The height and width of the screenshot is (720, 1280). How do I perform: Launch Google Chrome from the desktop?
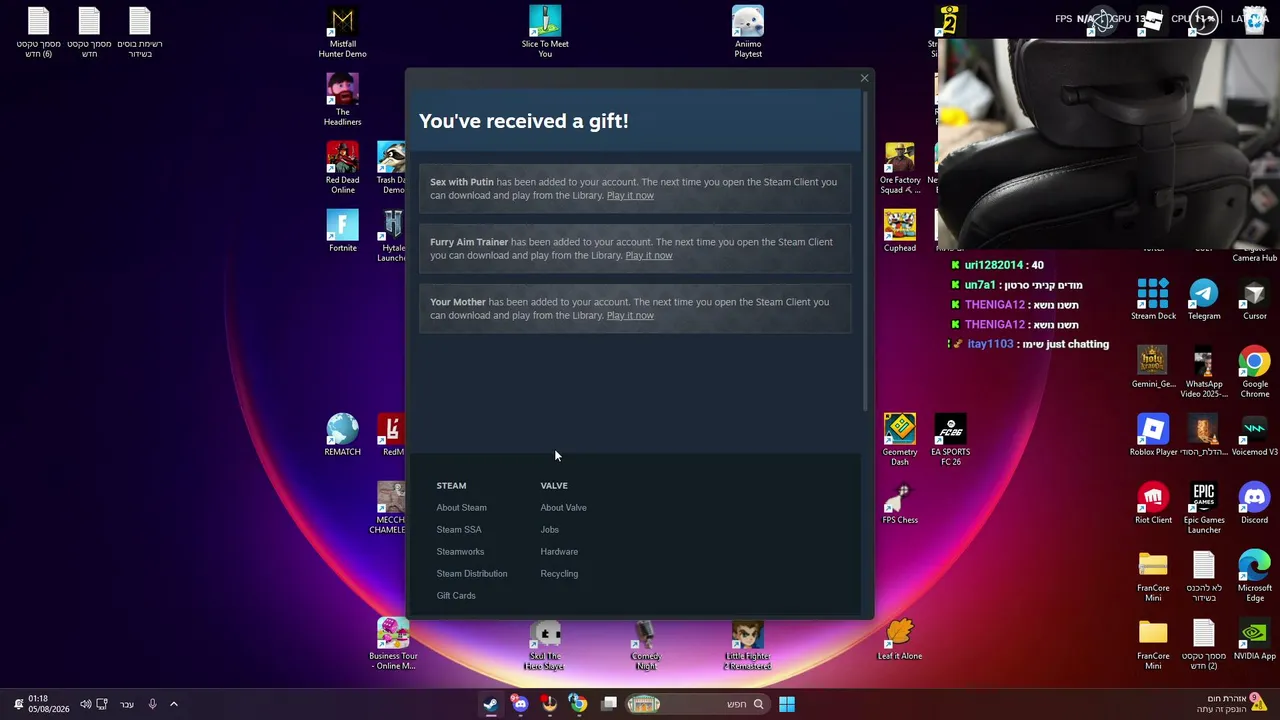(1254, 372)
